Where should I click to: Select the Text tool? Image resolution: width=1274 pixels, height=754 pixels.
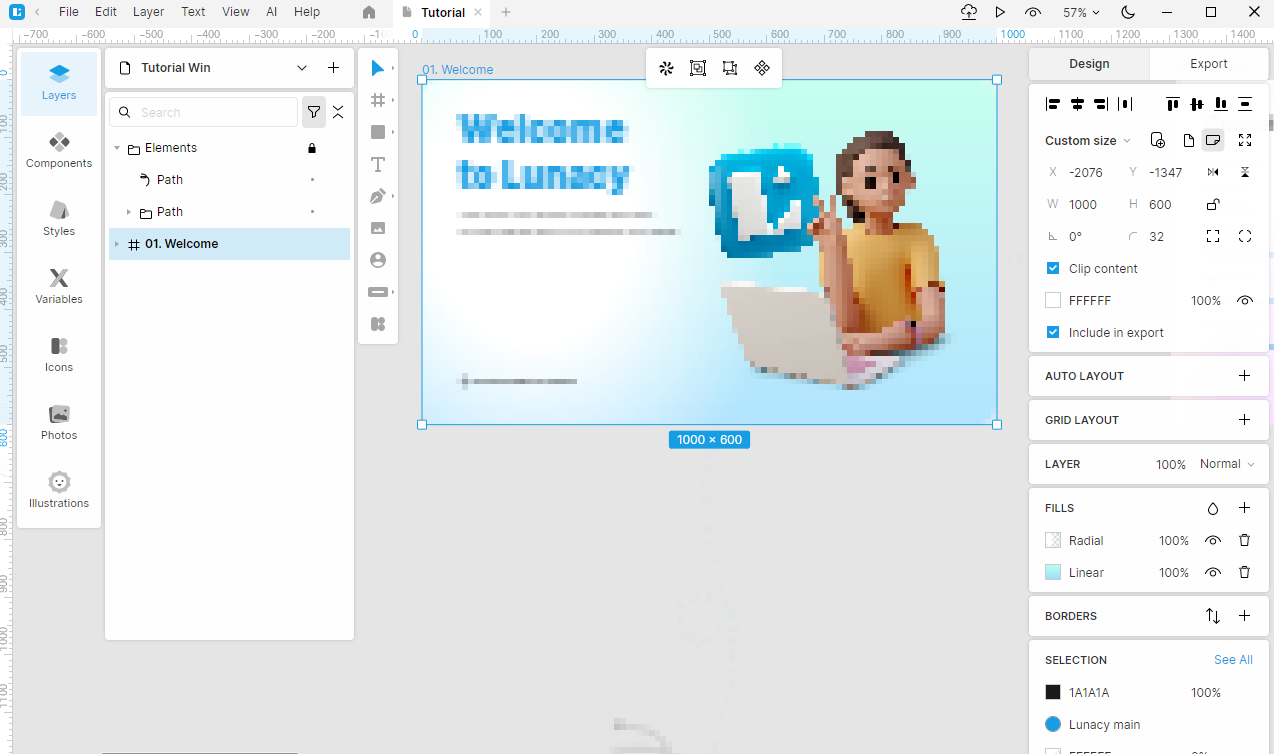click(x=377, y=165)
